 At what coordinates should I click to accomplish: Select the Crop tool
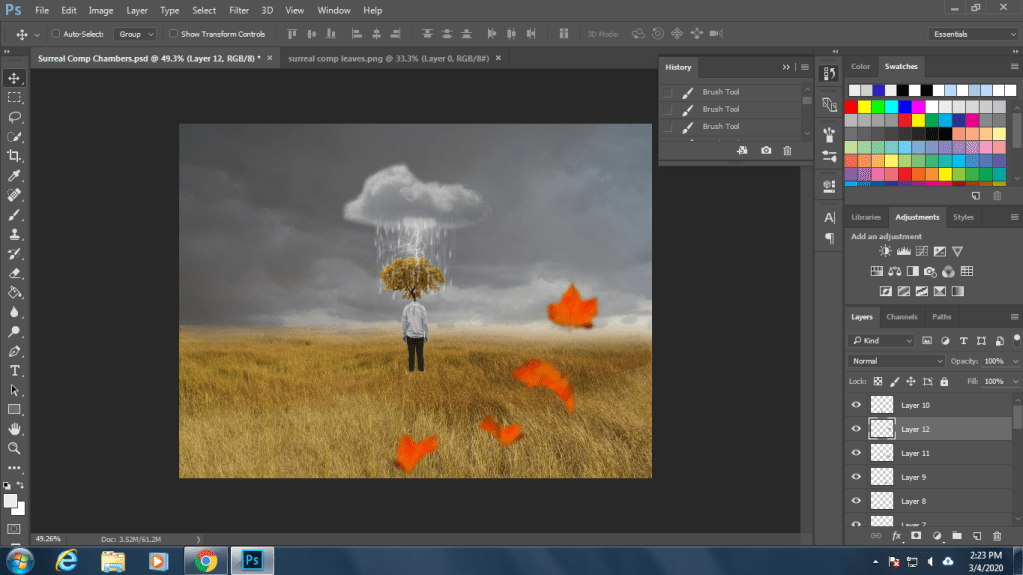[x=15, y=156]
